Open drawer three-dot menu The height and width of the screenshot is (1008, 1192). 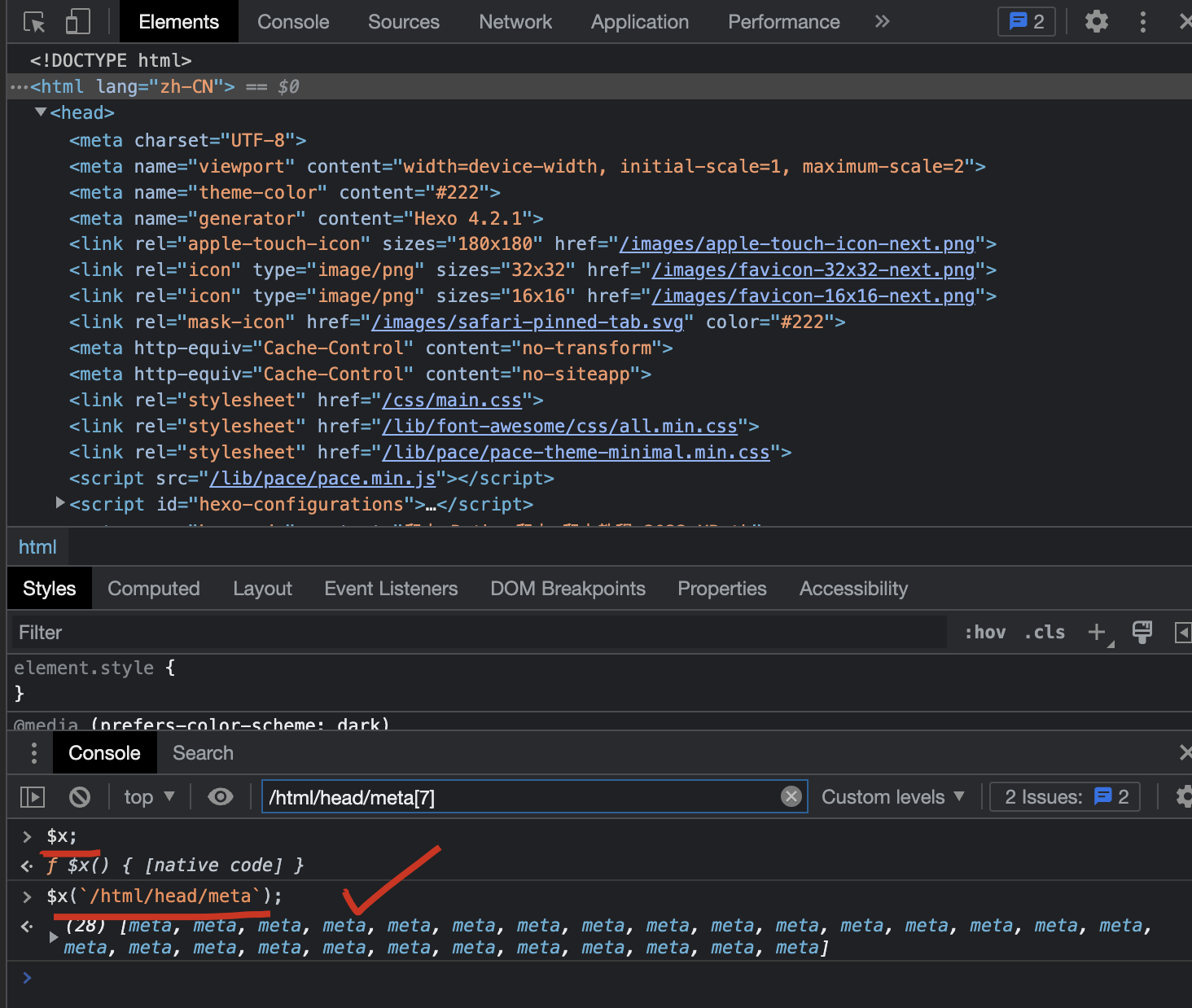point(33,753)
